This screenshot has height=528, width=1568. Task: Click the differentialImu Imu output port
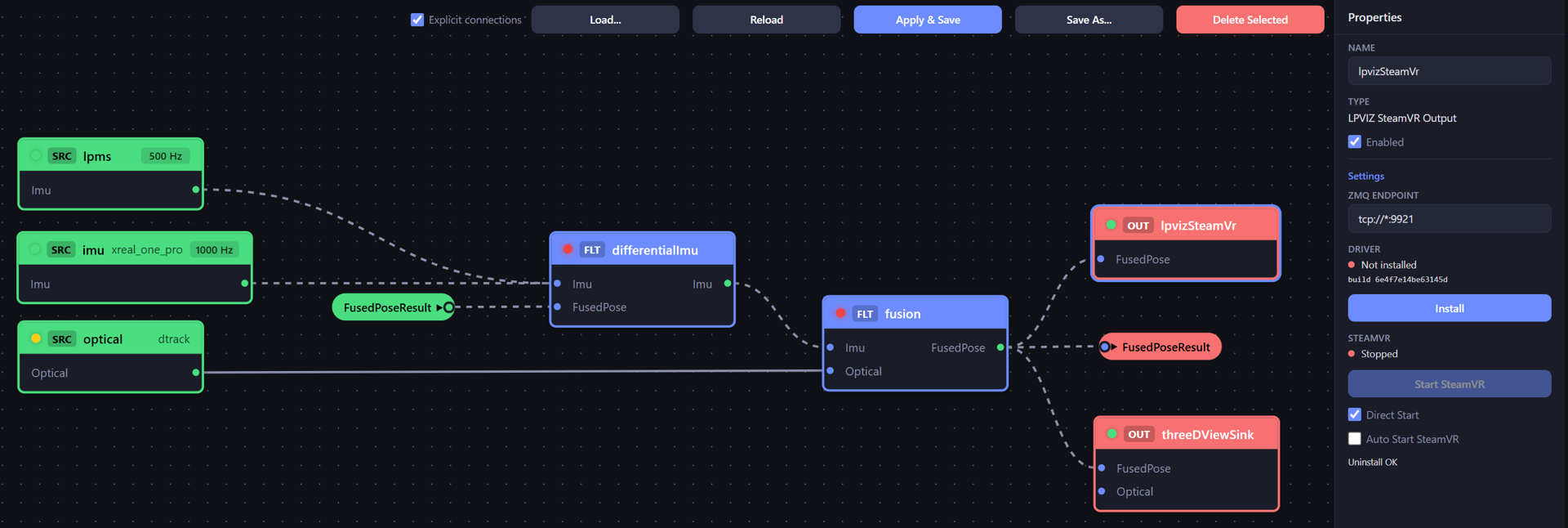click(728, 284)
